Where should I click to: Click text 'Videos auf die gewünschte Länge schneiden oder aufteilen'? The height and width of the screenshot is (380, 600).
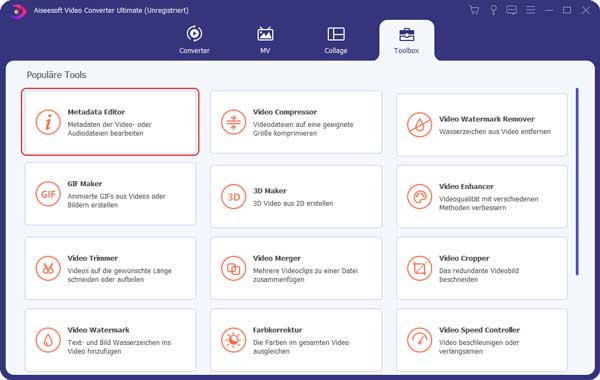(119, 275)
